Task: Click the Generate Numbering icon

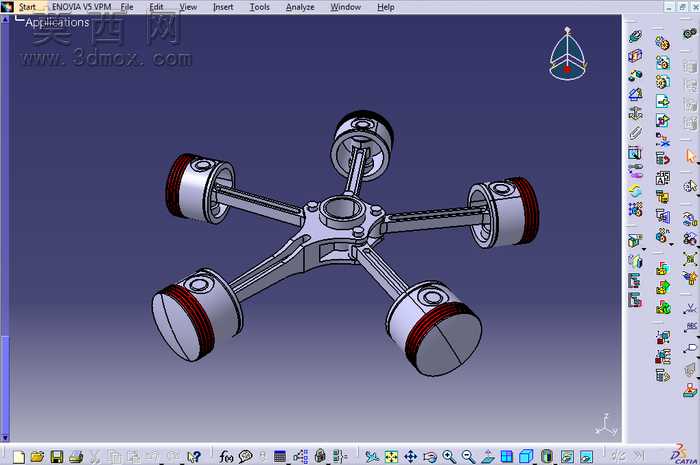Action: [x=662, y=178]
